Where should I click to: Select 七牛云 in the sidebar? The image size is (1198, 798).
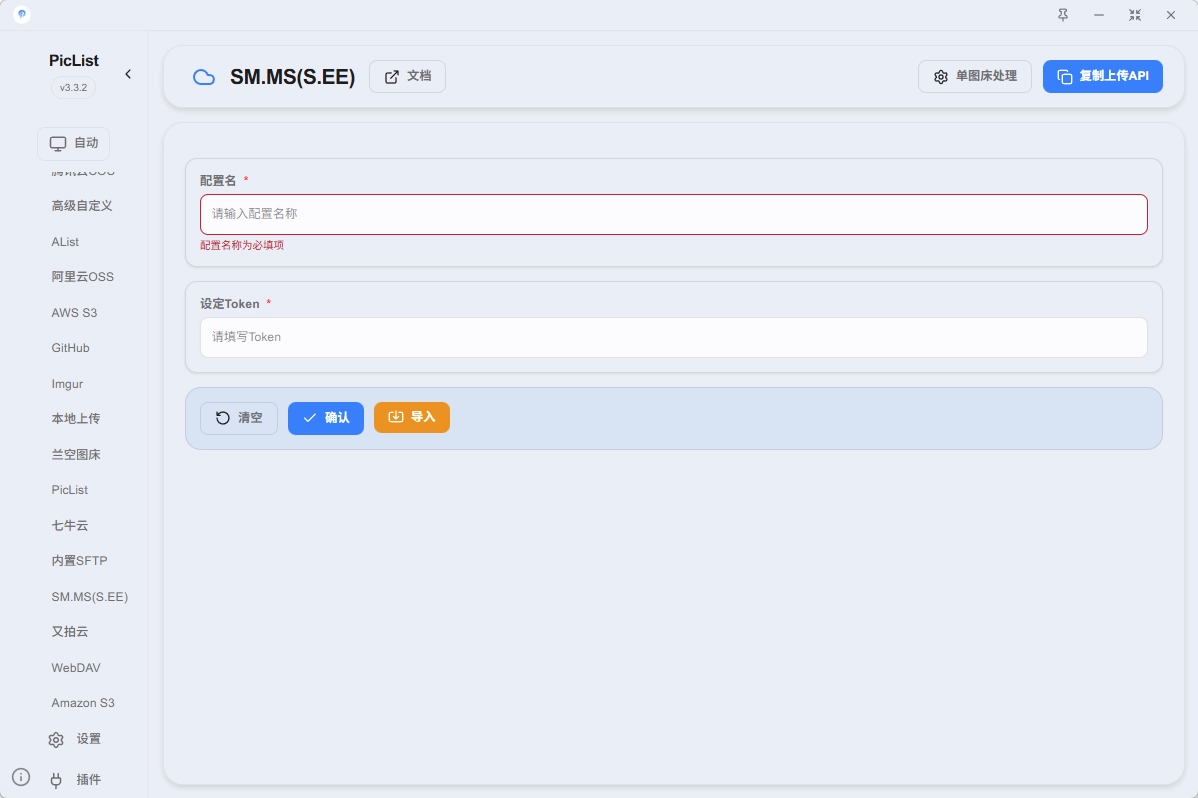click(70, 525)
